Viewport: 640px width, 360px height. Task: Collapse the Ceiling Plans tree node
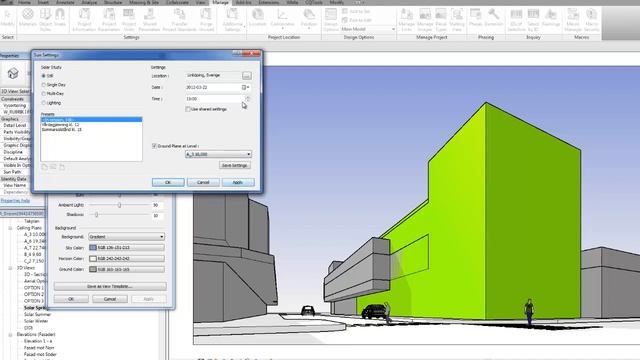point(10,228)
